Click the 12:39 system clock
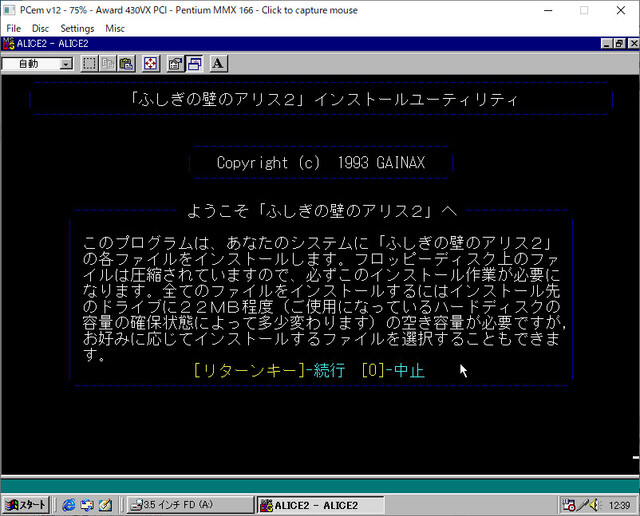 (619, 505)
